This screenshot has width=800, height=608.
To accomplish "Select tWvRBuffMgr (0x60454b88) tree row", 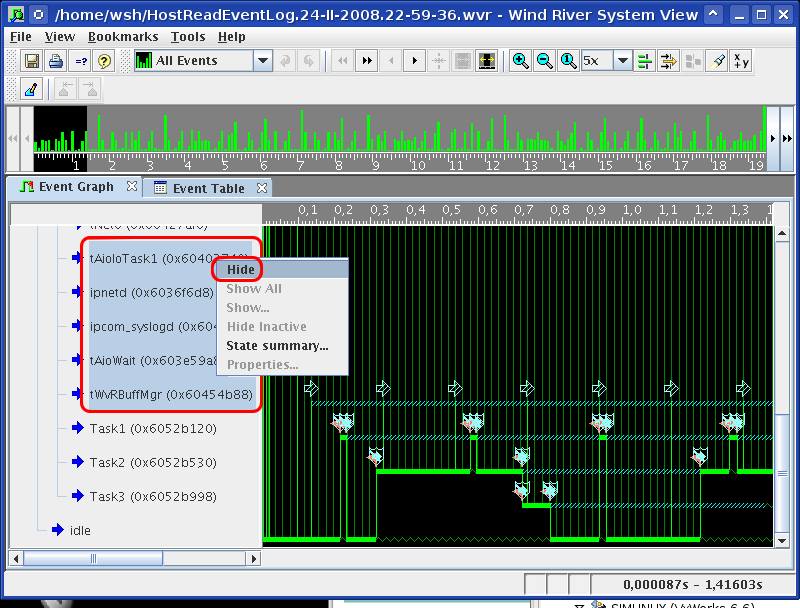I will coord(171,394).
